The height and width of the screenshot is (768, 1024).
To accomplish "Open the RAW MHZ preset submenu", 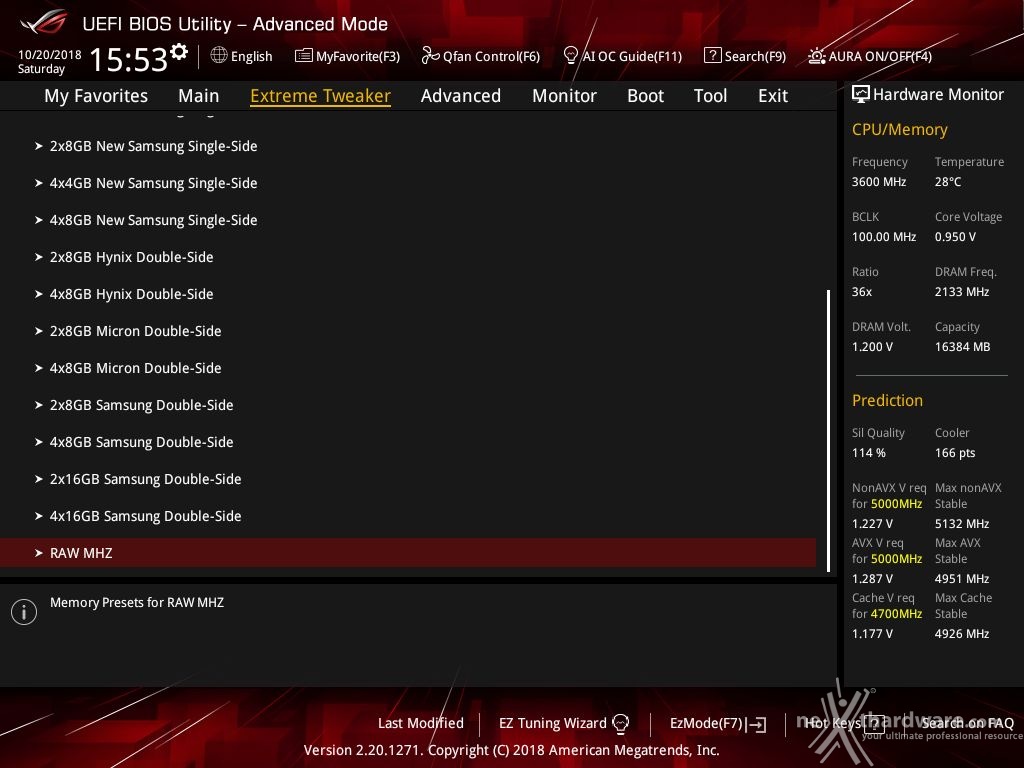I will (408, 553).
